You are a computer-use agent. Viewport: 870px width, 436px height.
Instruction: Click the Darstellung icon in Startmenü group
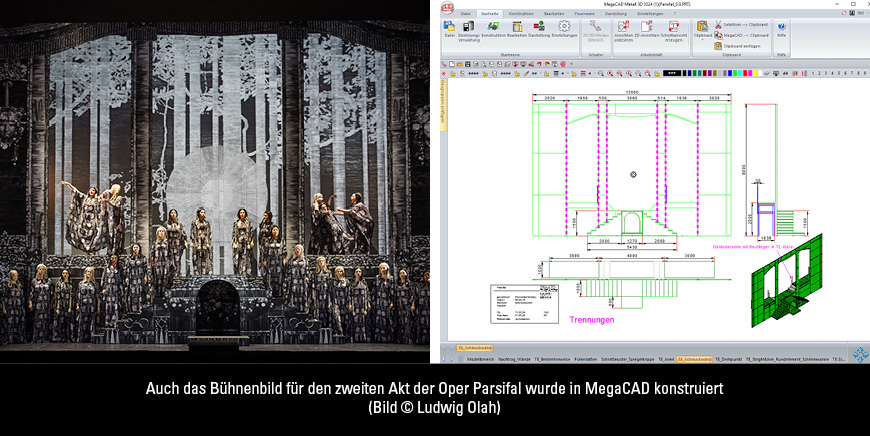pos(540,29)
